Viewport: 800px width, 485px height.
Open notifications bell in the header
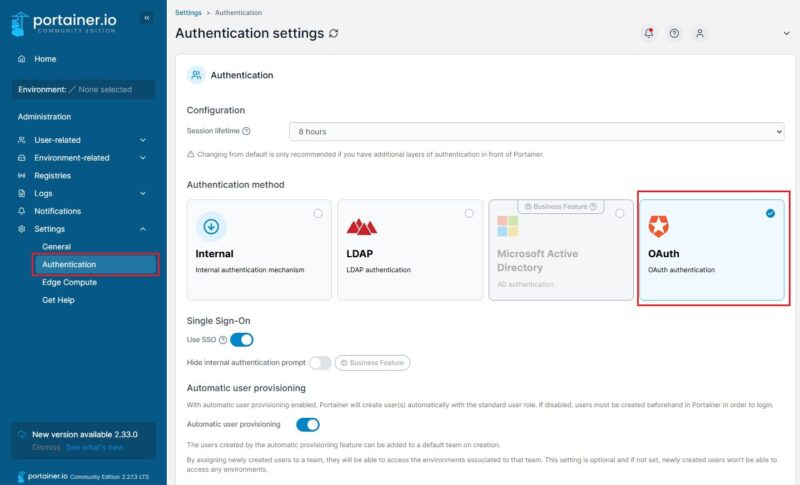(x=648, y=33)
